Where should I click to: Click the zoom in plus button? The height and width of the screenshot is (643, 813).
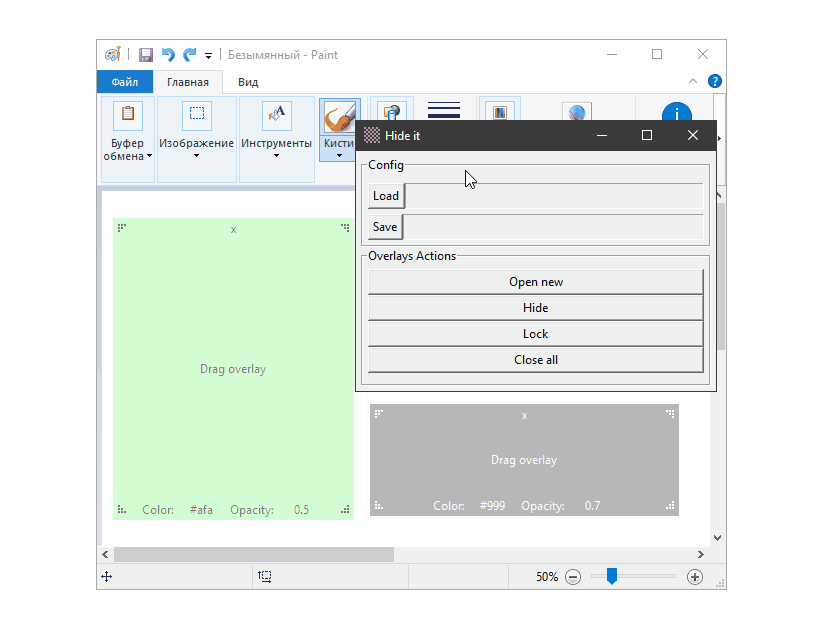695,577
